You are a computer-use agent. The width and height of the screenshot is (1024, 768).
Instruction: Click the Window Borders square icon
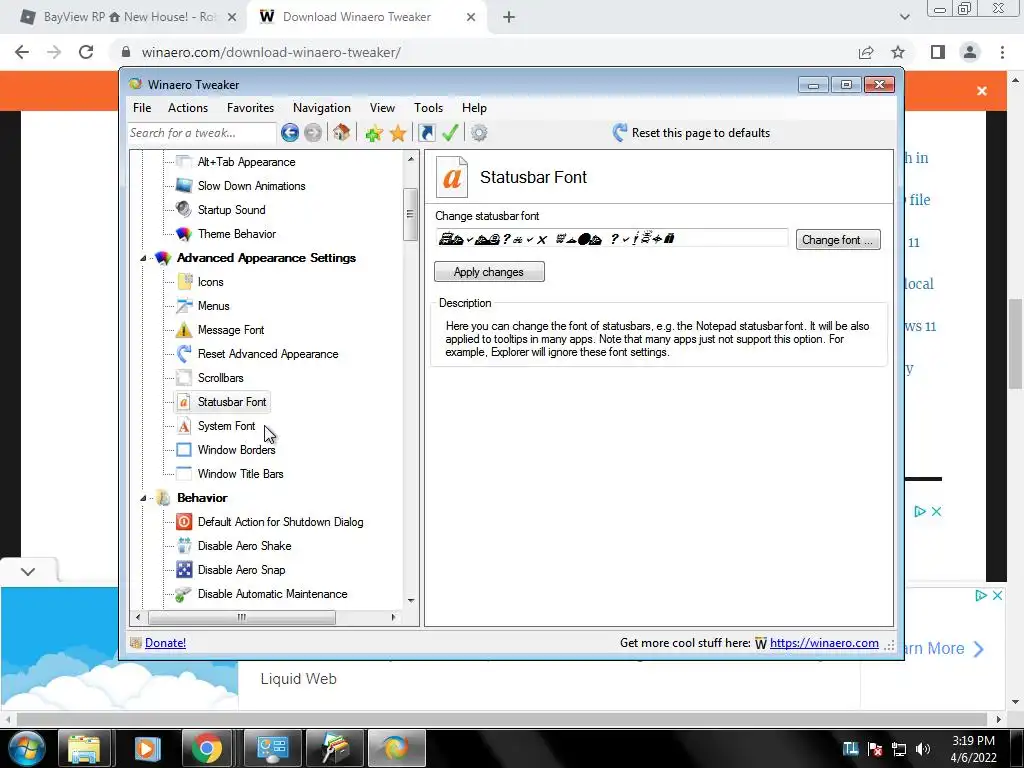click(184, 450)
